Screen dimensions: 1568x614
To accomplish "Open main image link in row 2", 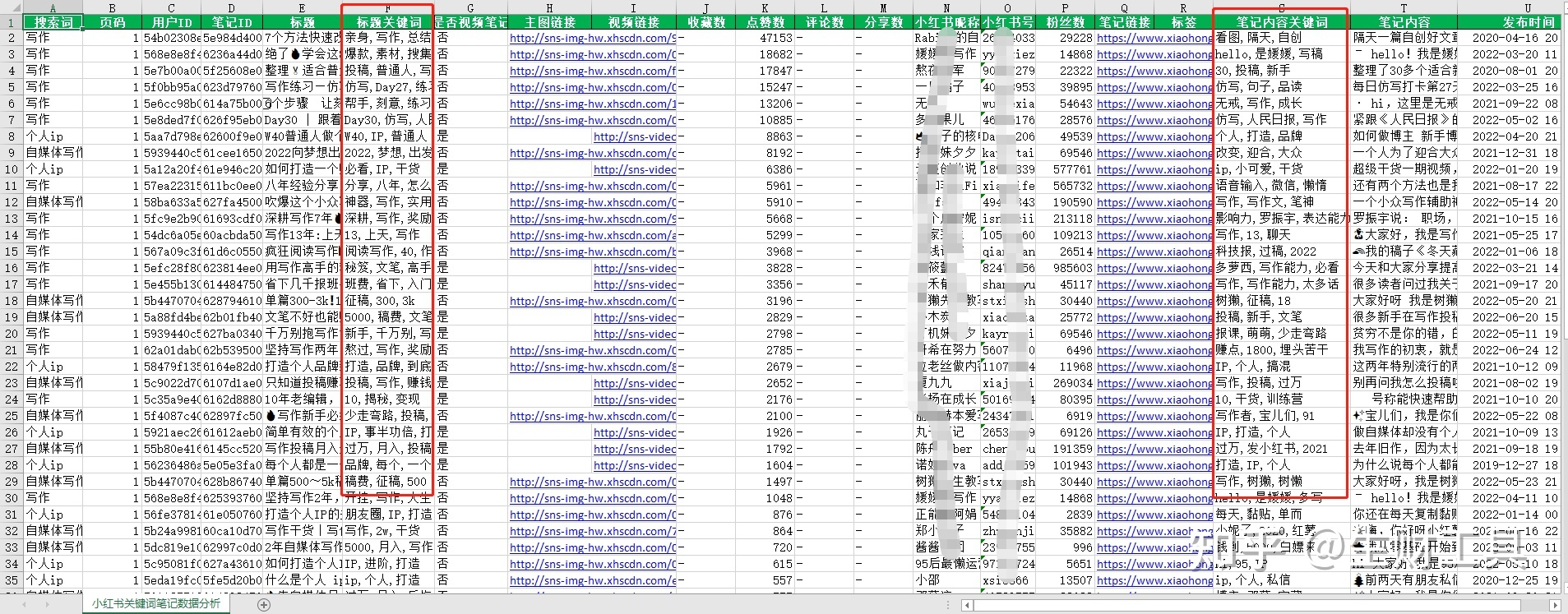I will pos(593,38).
